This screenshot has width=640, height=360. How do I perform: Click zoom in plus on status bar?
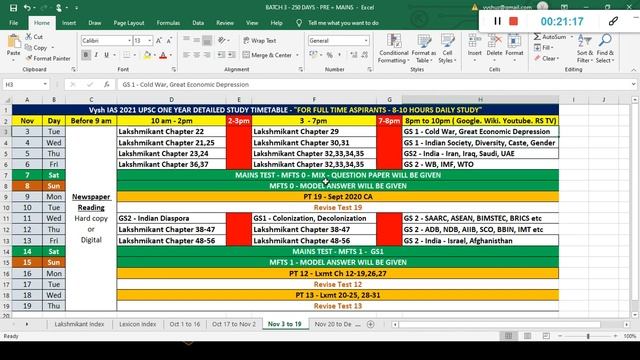(x=615, y=336)
